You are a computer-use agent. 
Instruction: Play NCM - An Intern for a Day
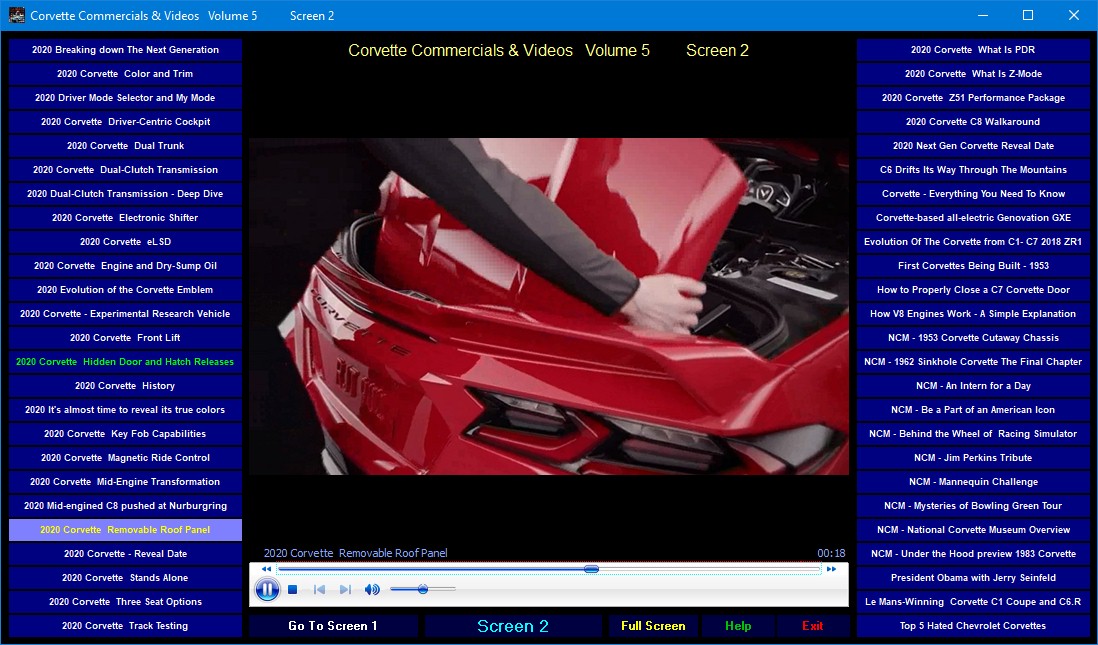coord(973,386)
